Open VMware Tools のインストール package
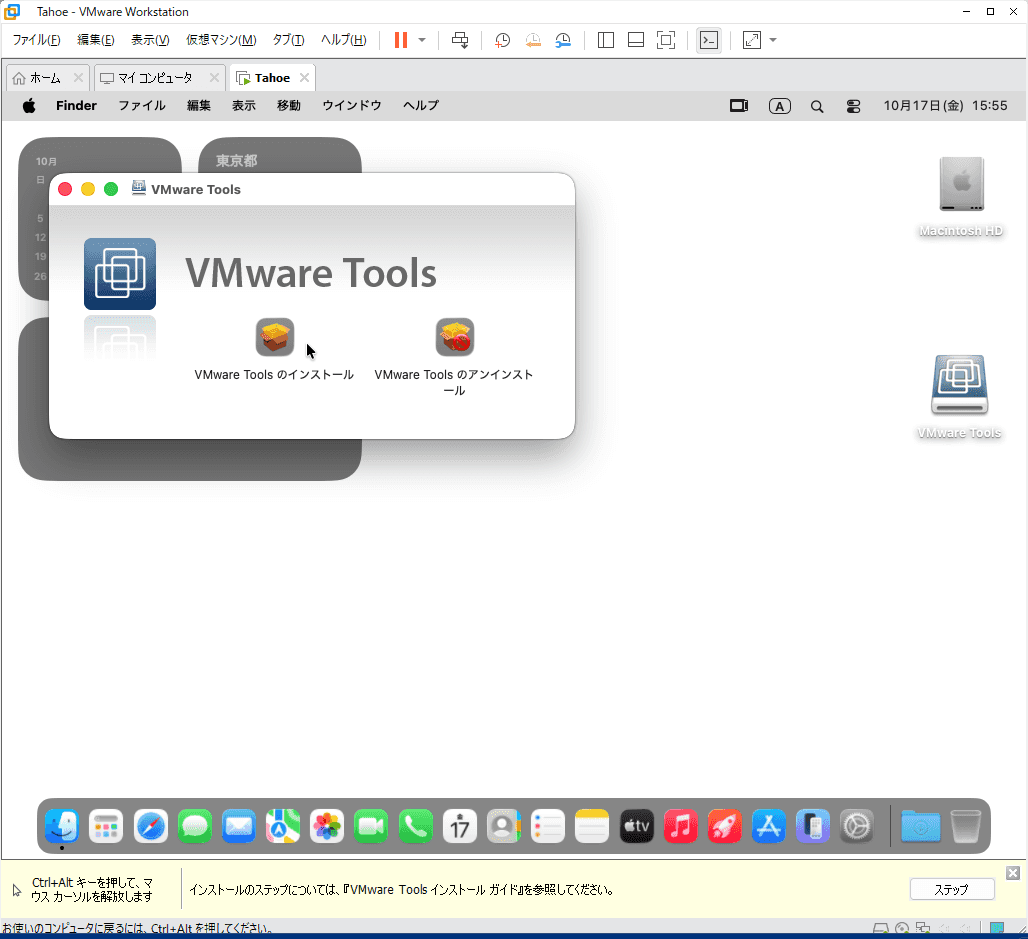 (x=274, y=338)
